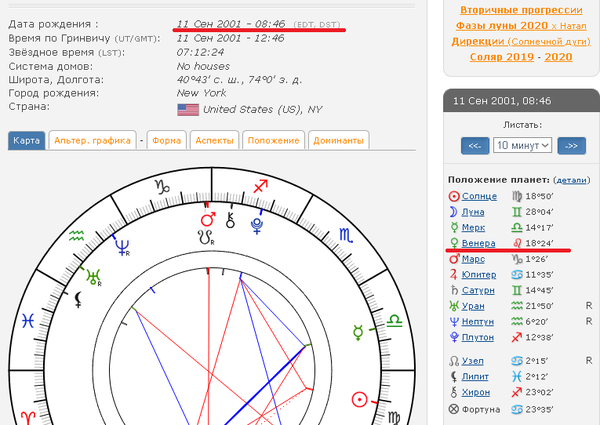This screenshot has height=425, width=600.
Task: Open Дирекции (Солнечной дуги) link
Action: [521, 41]
